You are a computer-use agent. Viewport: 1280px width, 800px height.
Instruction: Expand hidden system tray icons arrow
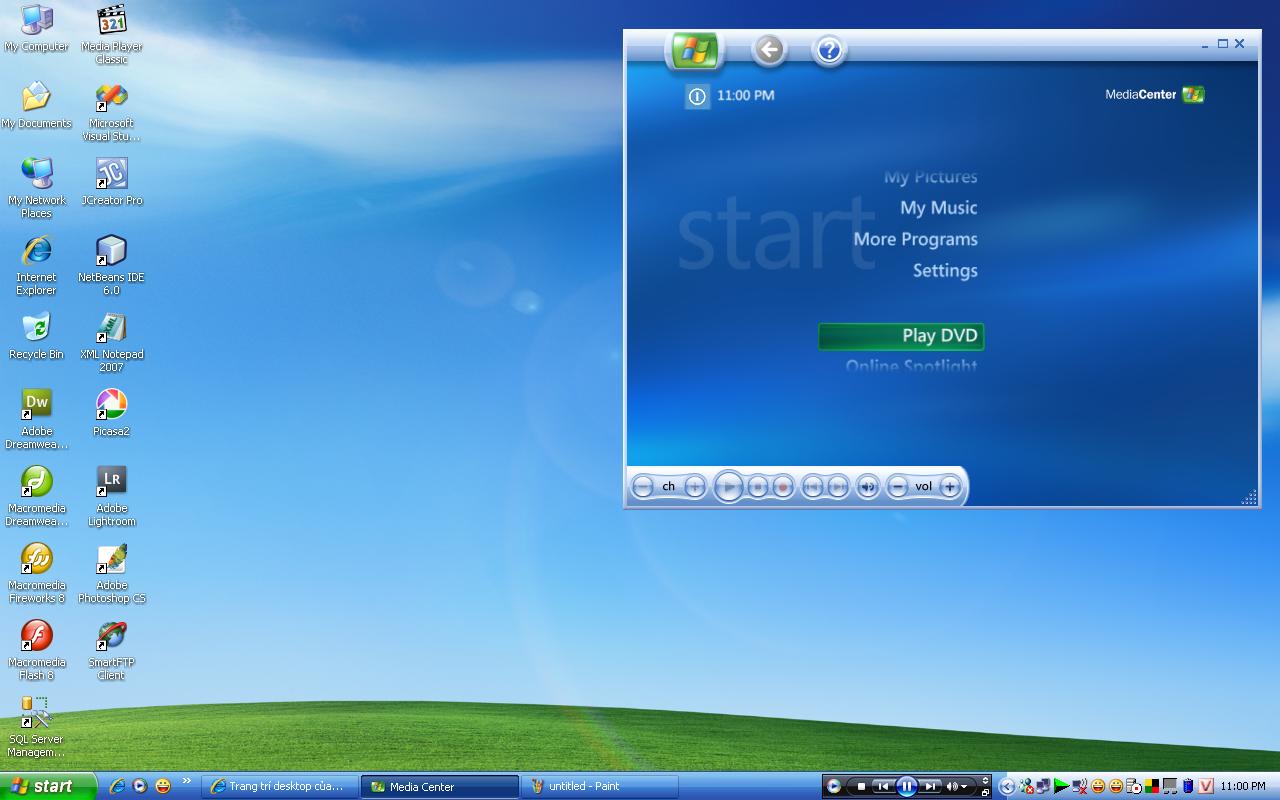pyautogui.click(x=1008, y=786)
